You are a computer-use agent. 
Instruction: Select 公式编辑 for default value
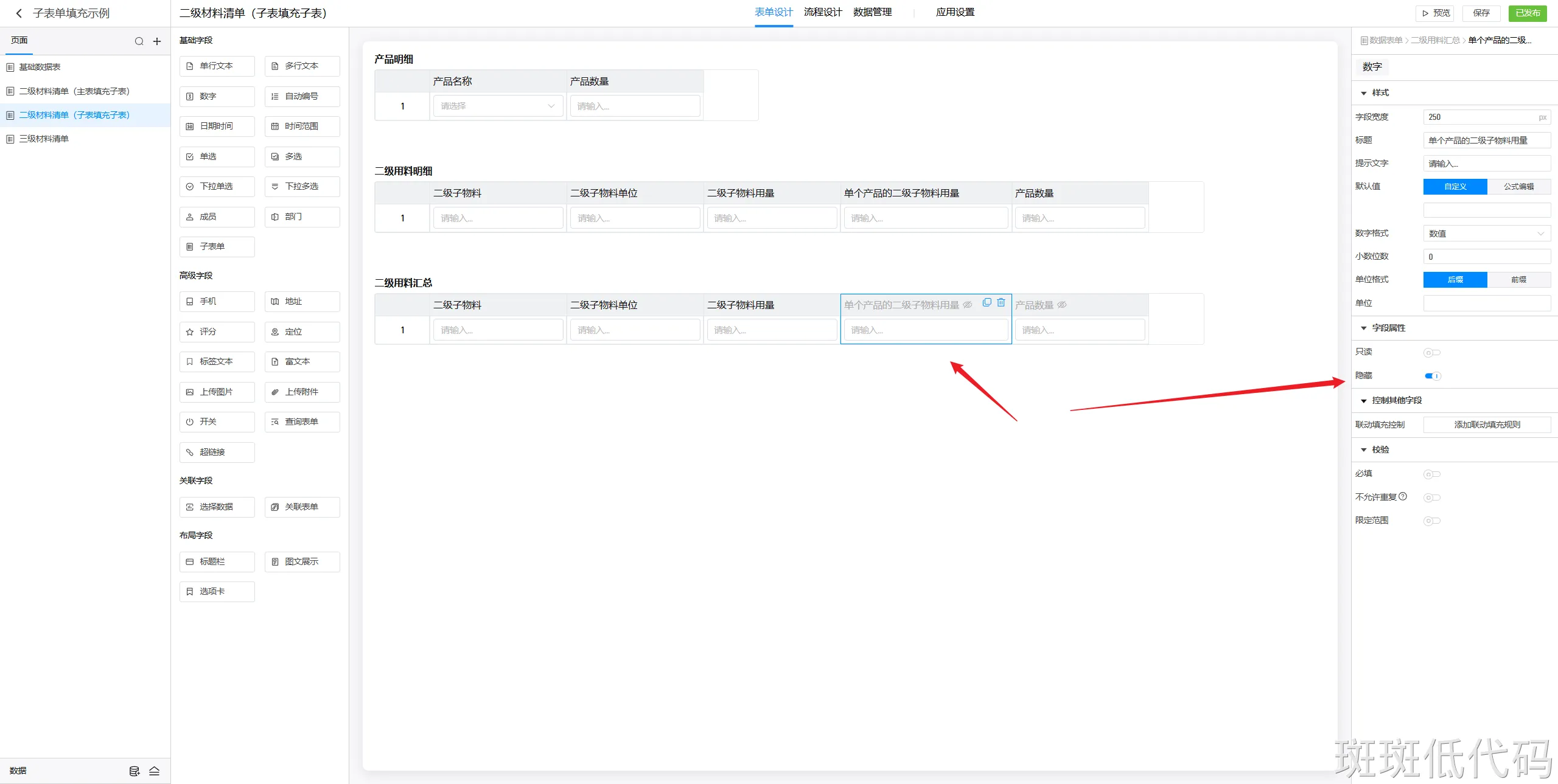point(1518,187)
